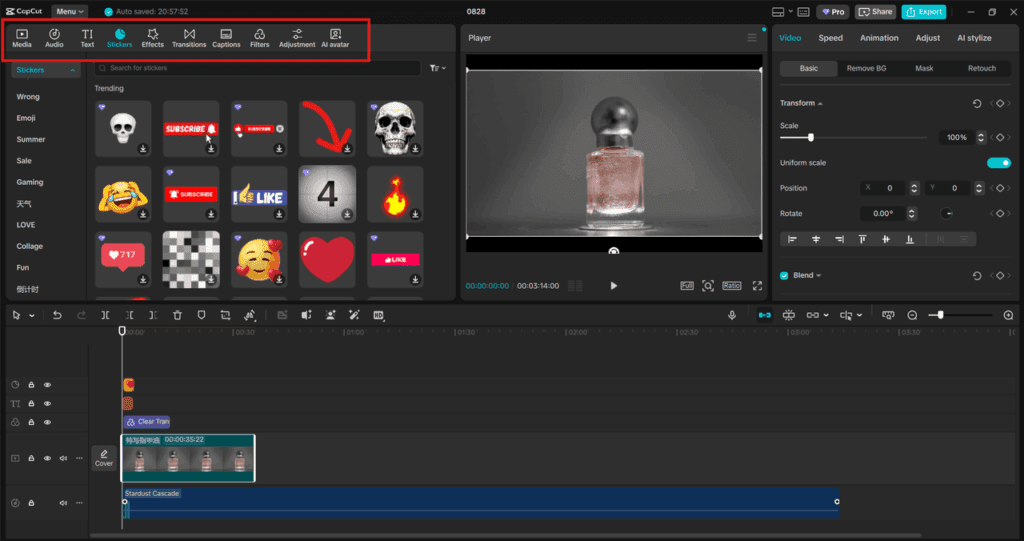
Task: Open the Menu dropdown in title bar
Action: [69, 12]
